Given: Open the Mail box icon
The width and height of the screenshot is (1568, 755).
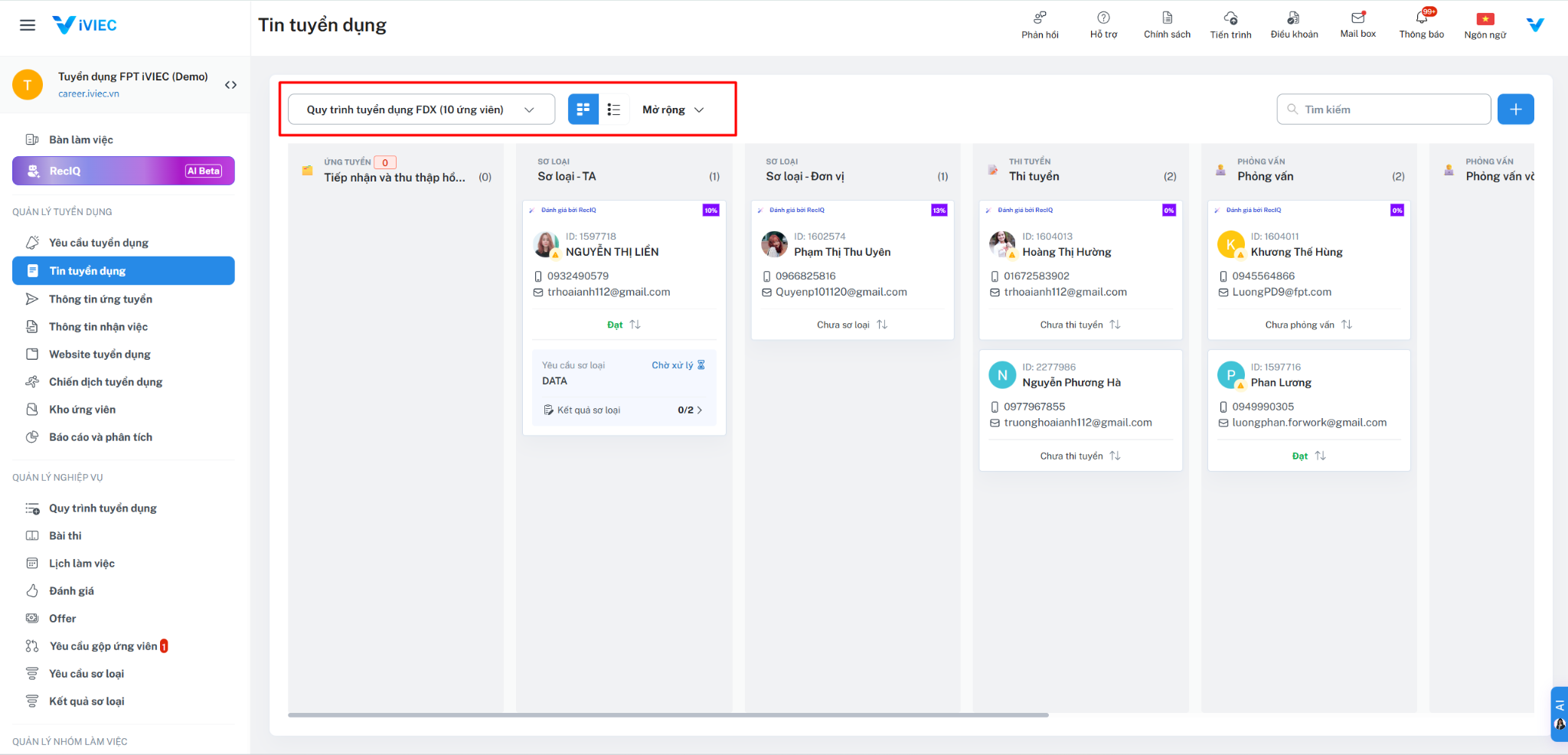Looking at the screenshot, I should click(1357, 18).
